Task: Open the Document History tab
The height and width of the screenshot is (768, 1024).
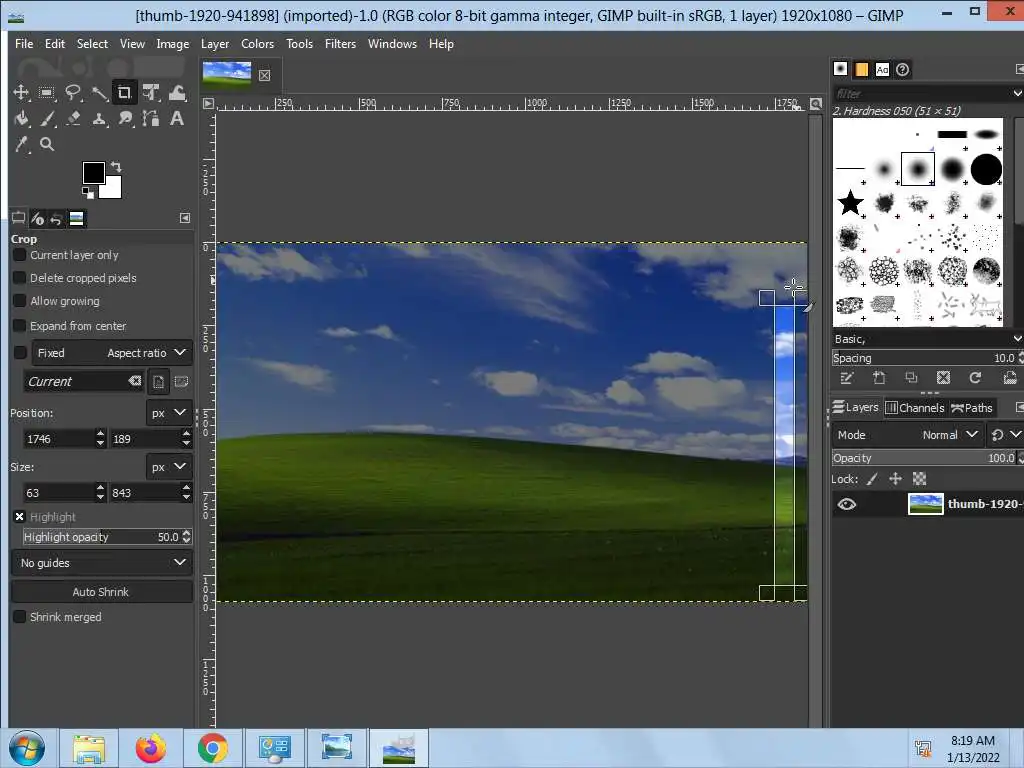Action: click(903, 69)
